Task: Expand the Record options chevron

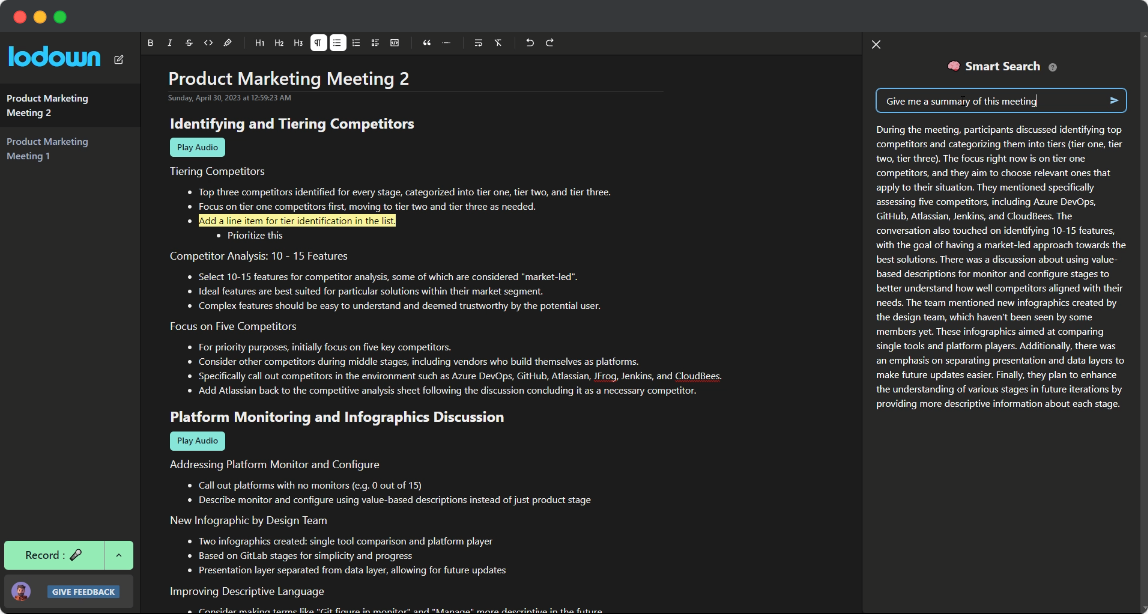Action: 119,555
